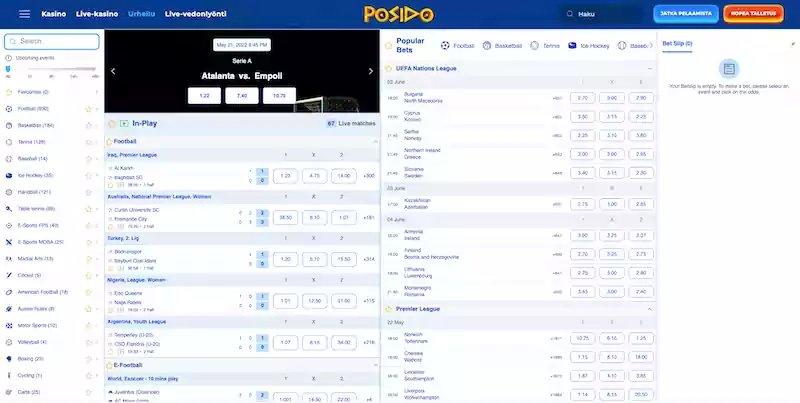800x403 pixels.
Task: Click the Popular Bets star icon
Action: click(x=388, y=46)
